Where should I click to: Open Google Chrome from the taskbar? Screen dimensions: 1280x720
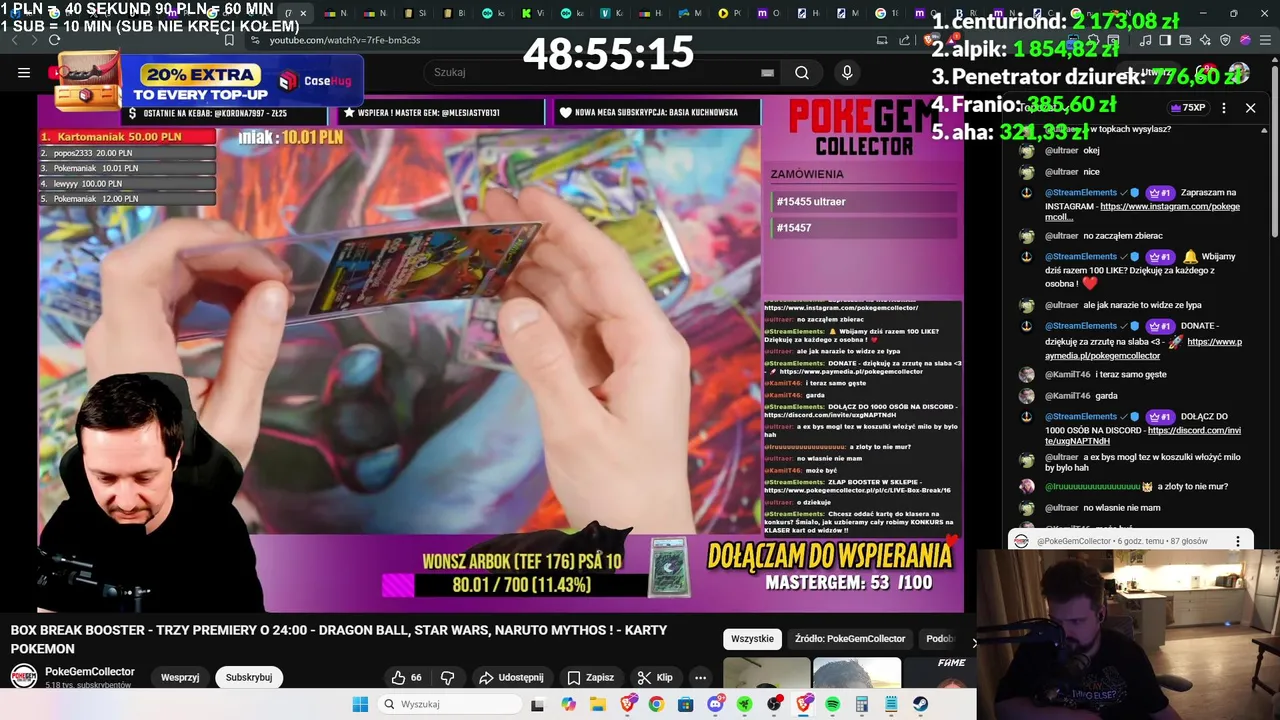(x=656, y=704)
